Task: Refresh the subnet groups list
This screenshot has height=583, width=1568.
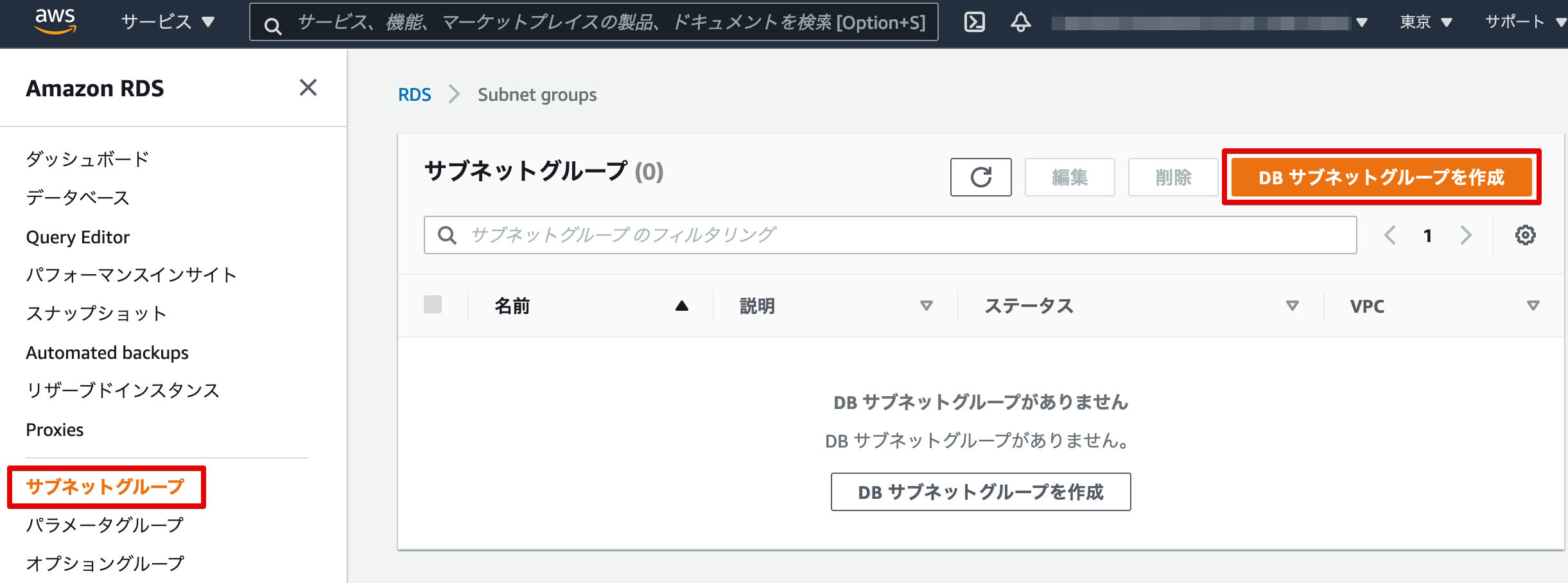Action: (981, 177)
